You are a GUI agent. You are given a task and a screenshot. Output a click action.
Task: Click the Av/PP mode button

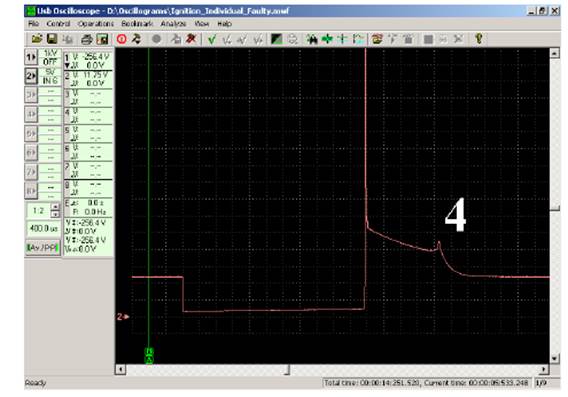pos(43,248)
